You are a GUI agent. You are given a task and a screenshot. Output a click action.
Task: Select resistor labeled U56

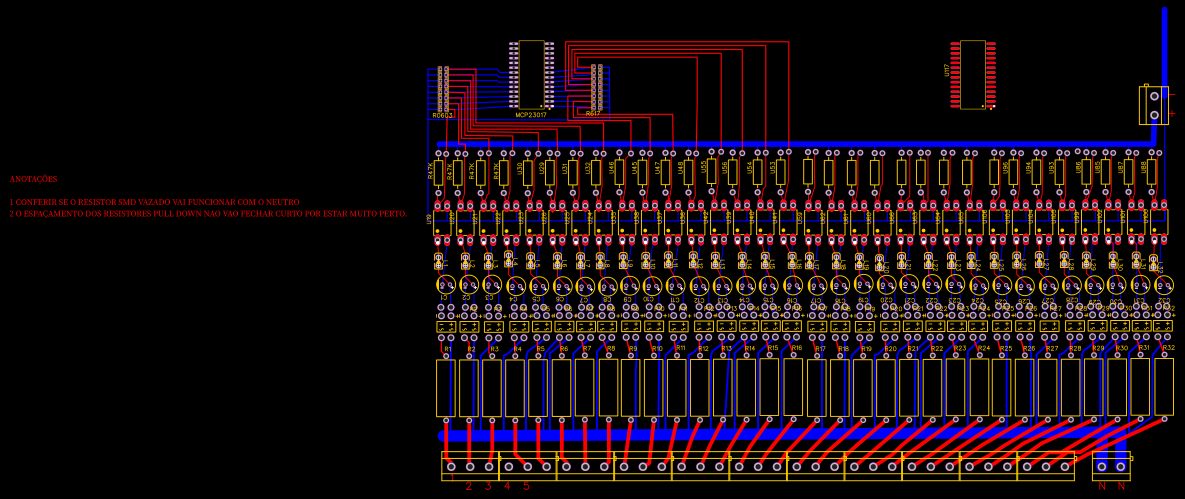(x=732, y=172)
